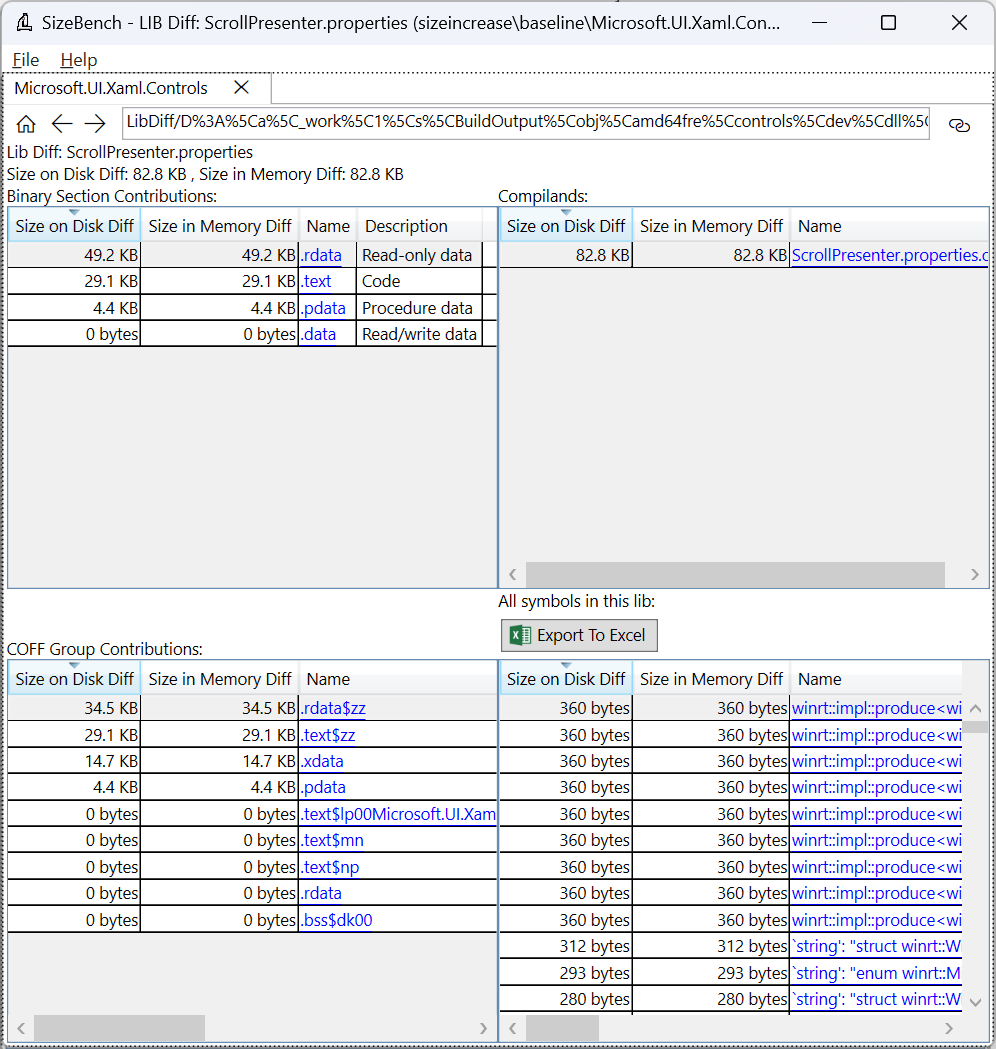Select the 34.5 KB COFF group size cell
The width and height of the screenshot is (996, 1049).
coord(74,708)
